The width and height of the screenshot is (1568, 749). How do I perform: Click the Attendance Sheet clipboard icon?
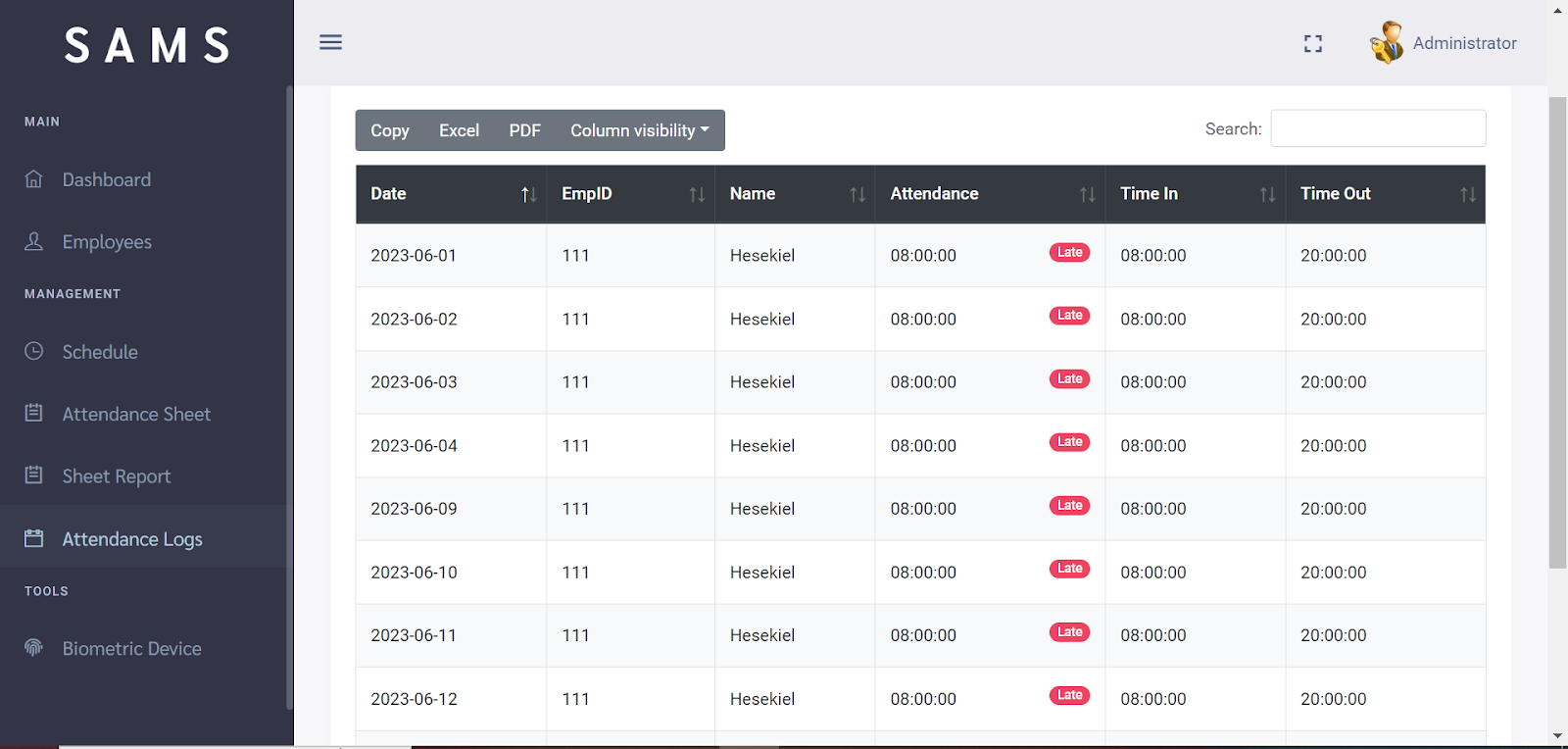[x=33, y=413]
